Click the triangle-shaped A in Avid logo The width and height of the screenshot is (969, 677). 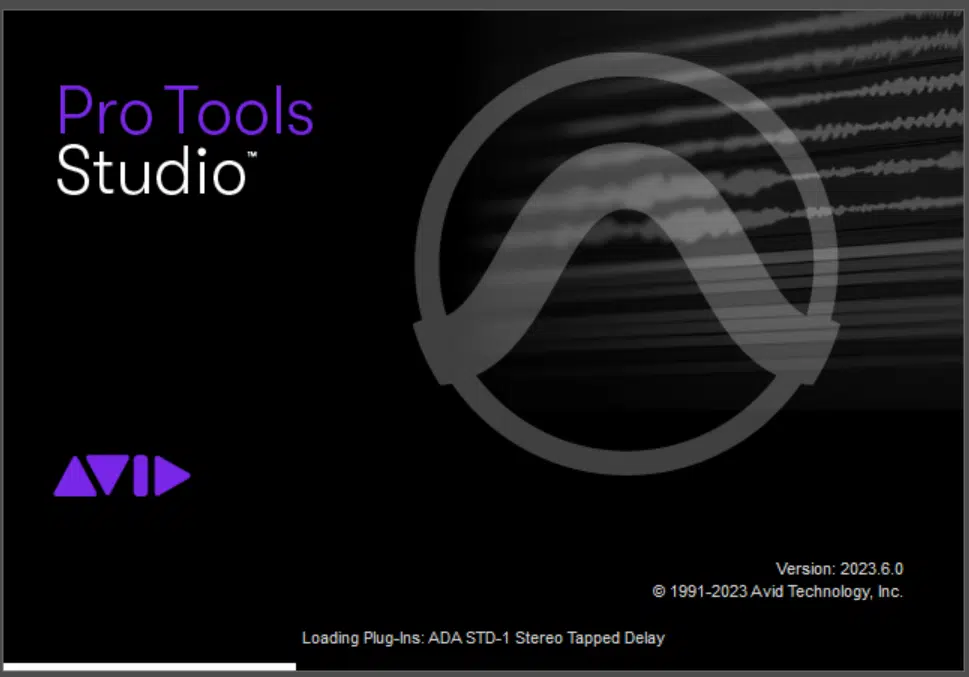click(72, 479)
